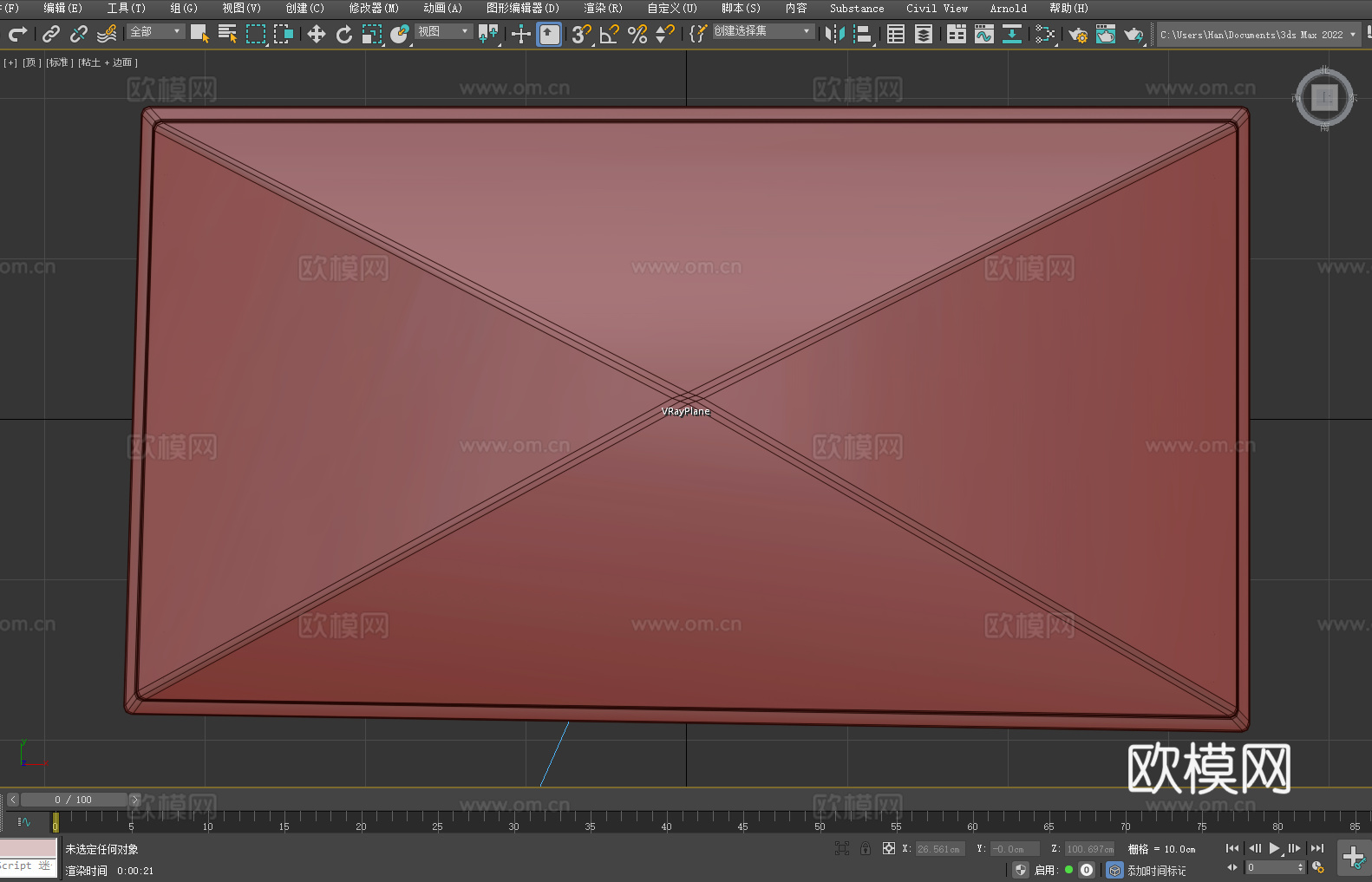Screen dimensions: 1372x882
Task: Click the ViewCube top face
Action: 1324,97
